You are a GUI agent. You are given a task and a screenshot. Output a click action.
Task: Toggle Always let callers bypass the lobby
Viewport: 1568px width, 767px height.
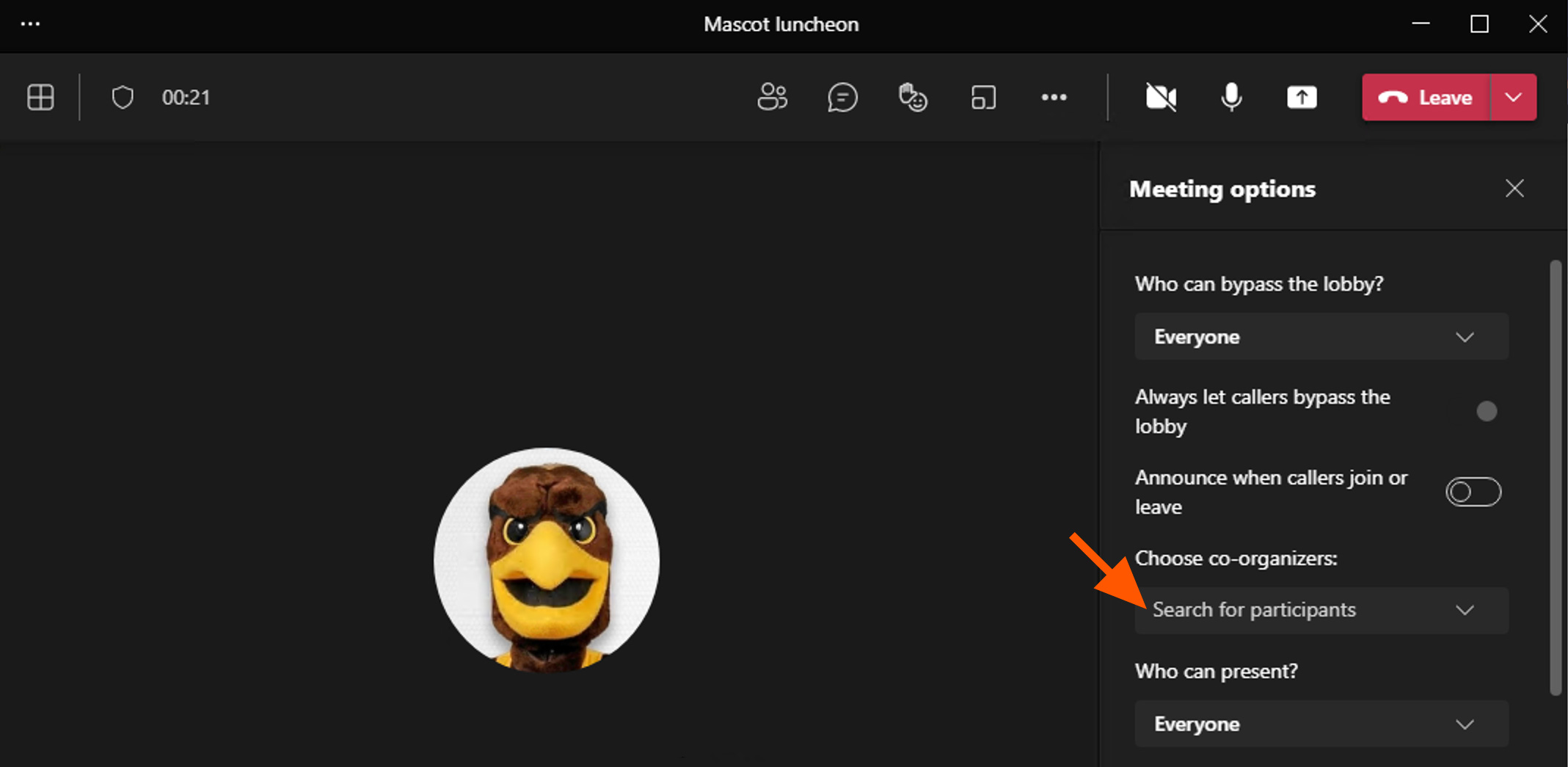pos(1485,411)
